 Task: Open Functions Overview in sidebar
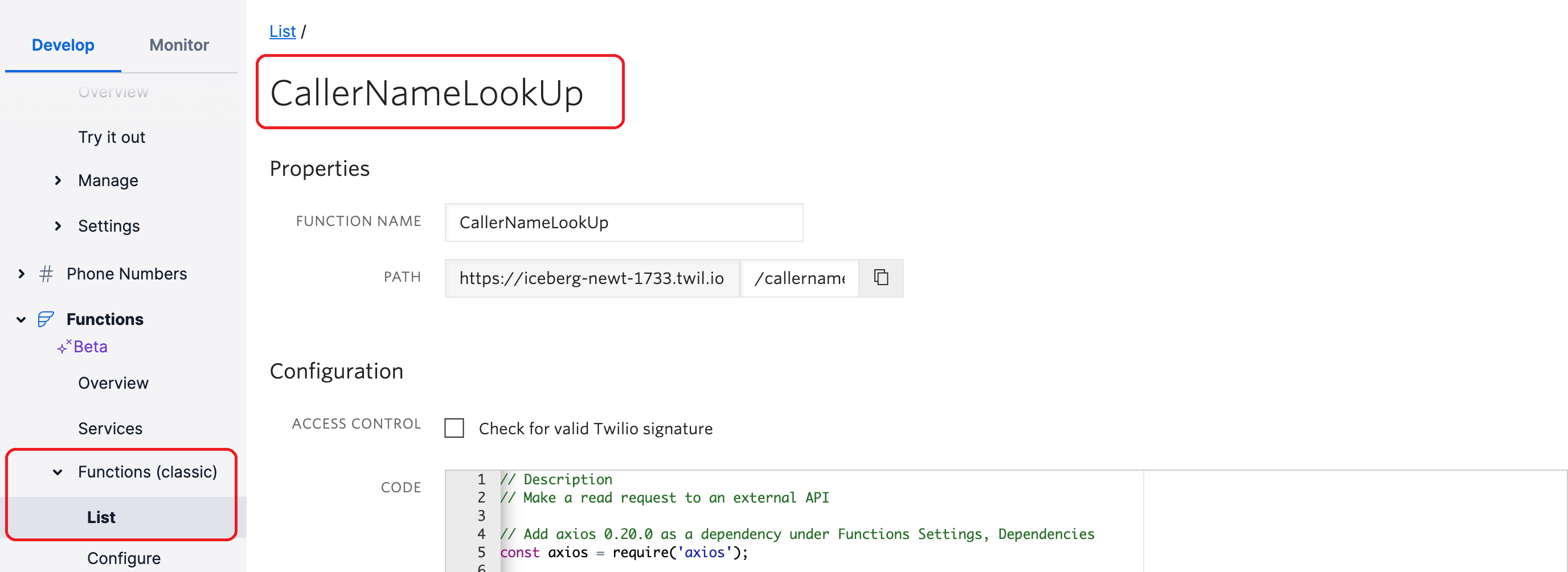click(x=113, y=384)
